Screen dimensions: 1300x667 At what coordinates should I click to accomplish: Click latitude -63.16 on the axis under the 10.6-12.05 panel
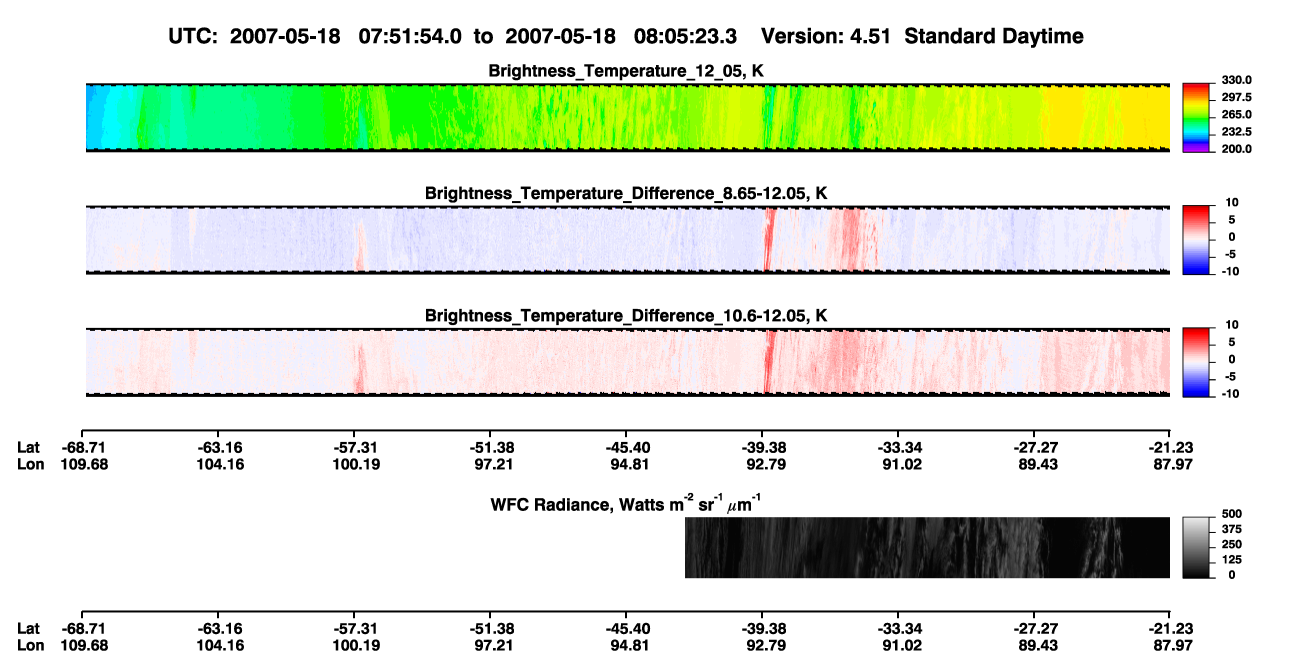click(x=219, y=447)
